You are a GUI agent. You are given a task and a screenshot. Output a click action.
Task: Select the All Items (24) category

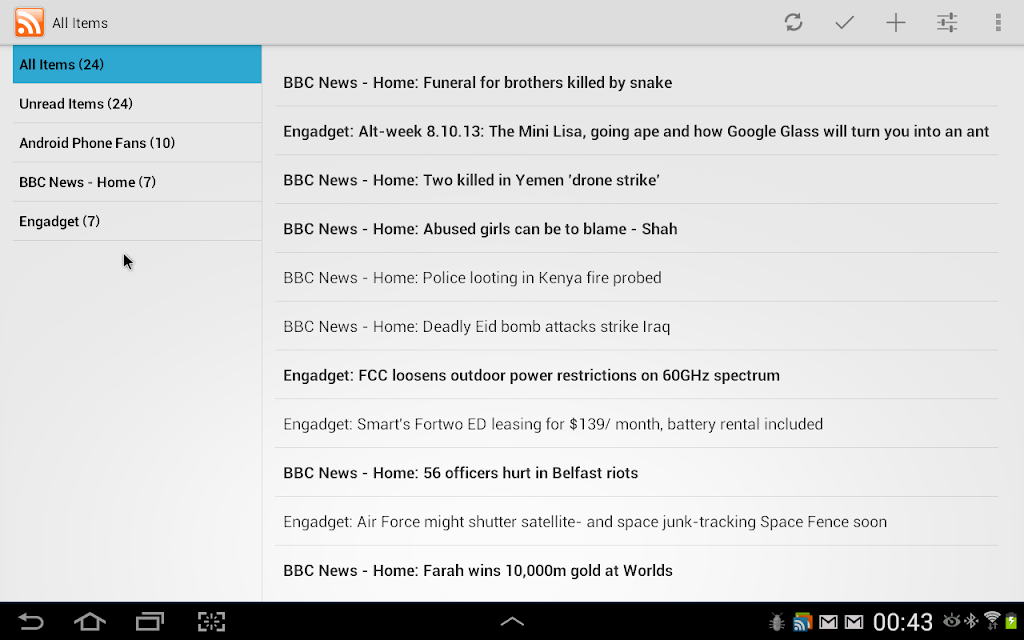pos(137,64)
